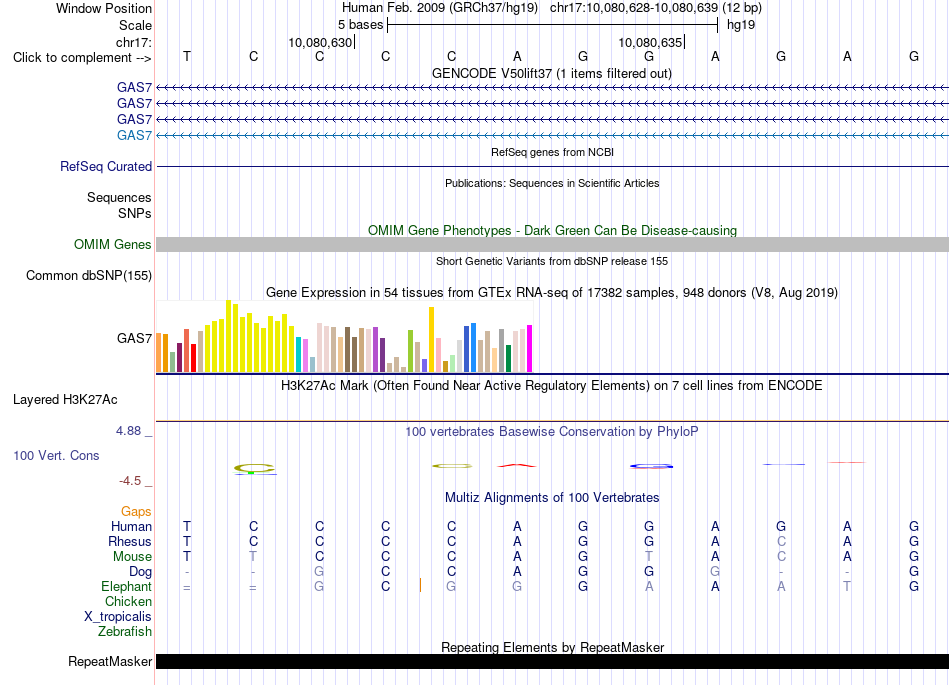
Task: Click the light-blue GAS7 transcript arrow line
Action: click(552, 135)
